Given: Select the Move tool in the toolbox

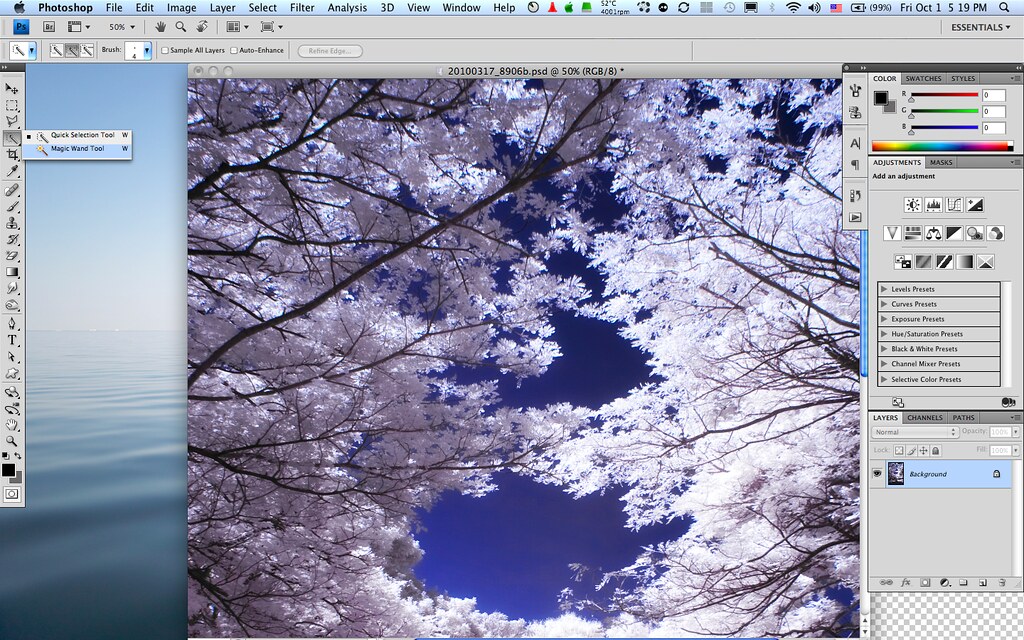Looking at the screenshot, I should 12,88.
